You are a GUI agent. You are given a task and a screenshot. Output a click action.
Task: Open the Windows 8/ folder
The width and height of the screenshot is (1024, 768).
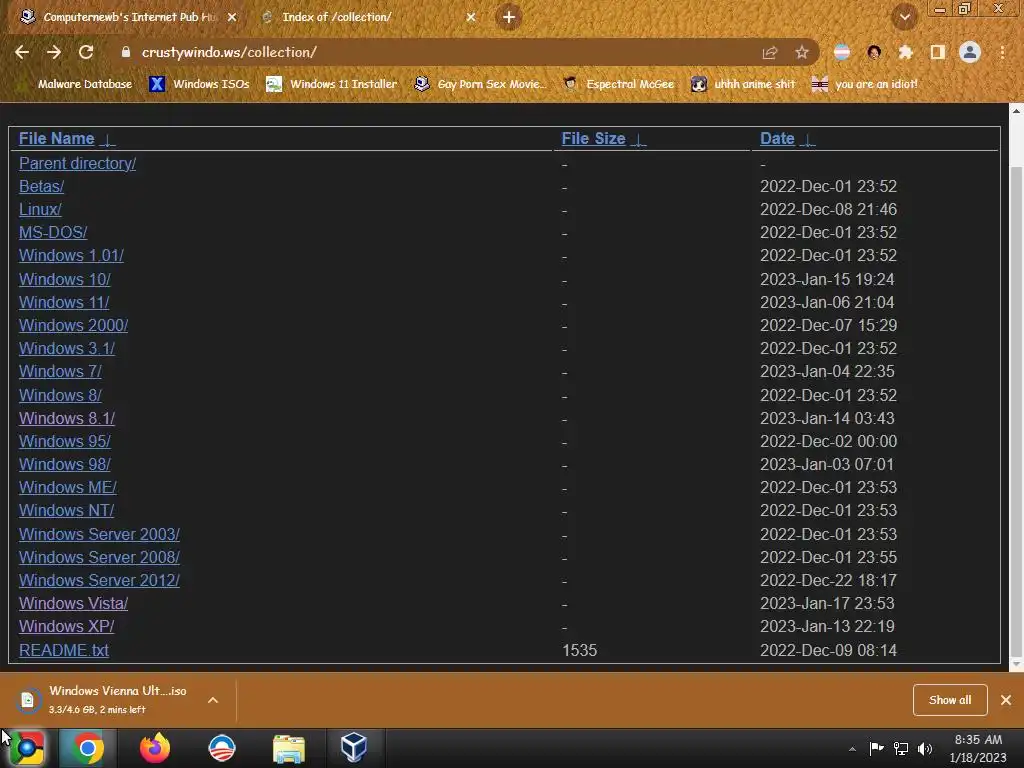pos(60,395)
